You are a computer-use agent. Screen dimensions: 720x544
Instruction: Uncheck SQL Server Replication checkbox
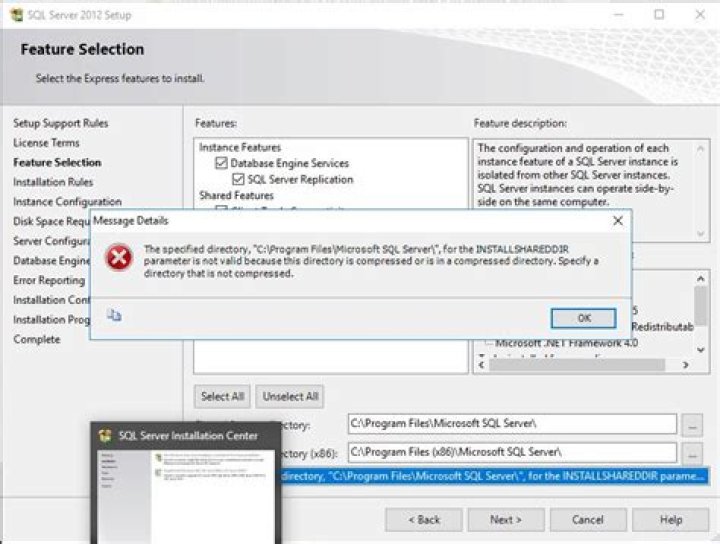[x=238, y=179]
